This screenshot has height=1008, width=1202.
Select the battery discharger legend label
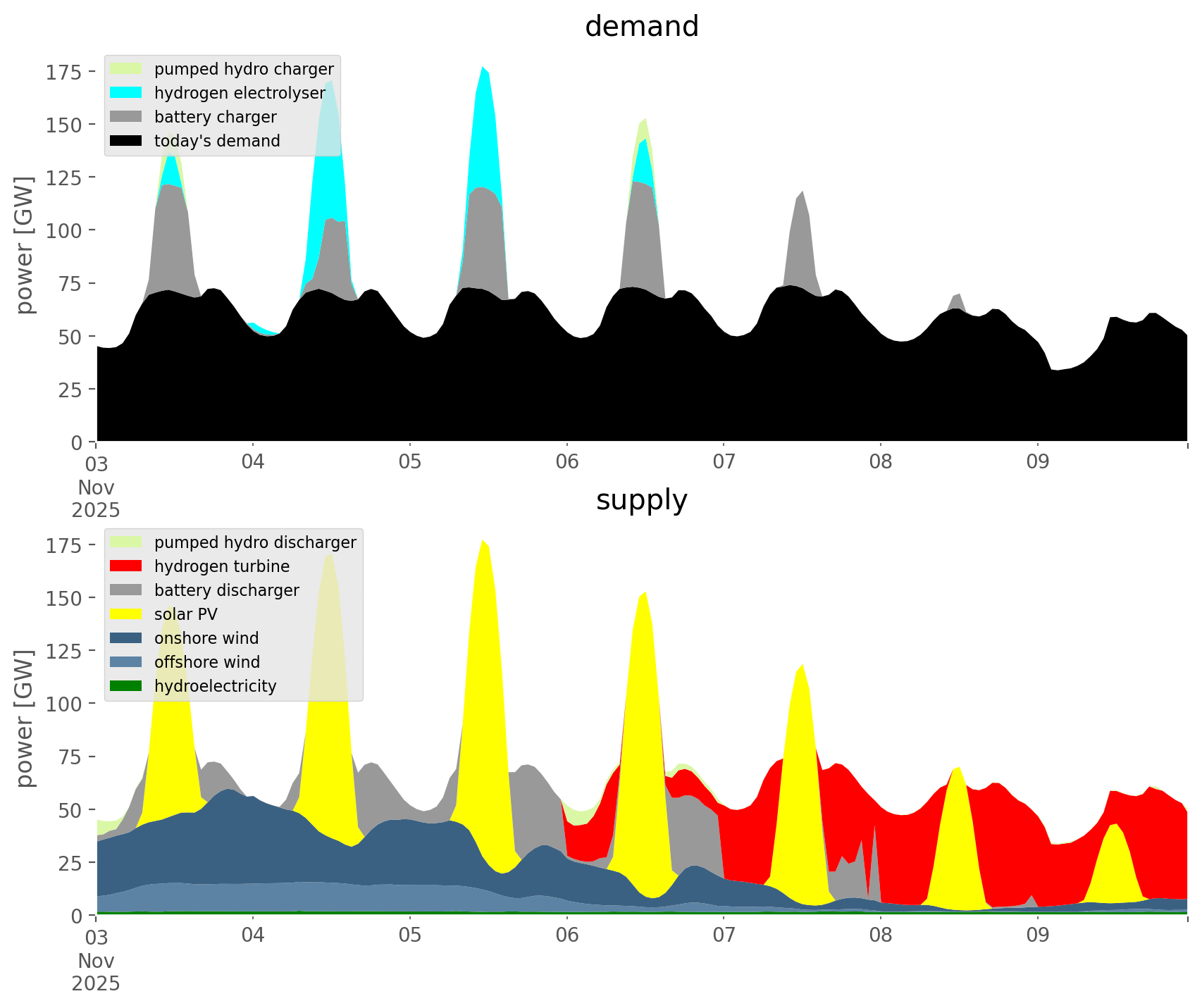(x=226, y=590)
